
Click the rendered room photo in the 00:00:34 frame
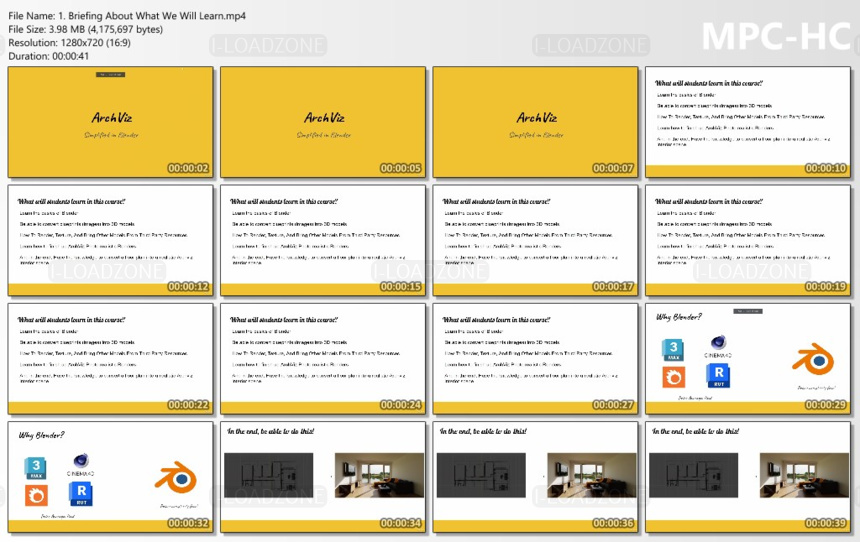[x=380, y=475]
